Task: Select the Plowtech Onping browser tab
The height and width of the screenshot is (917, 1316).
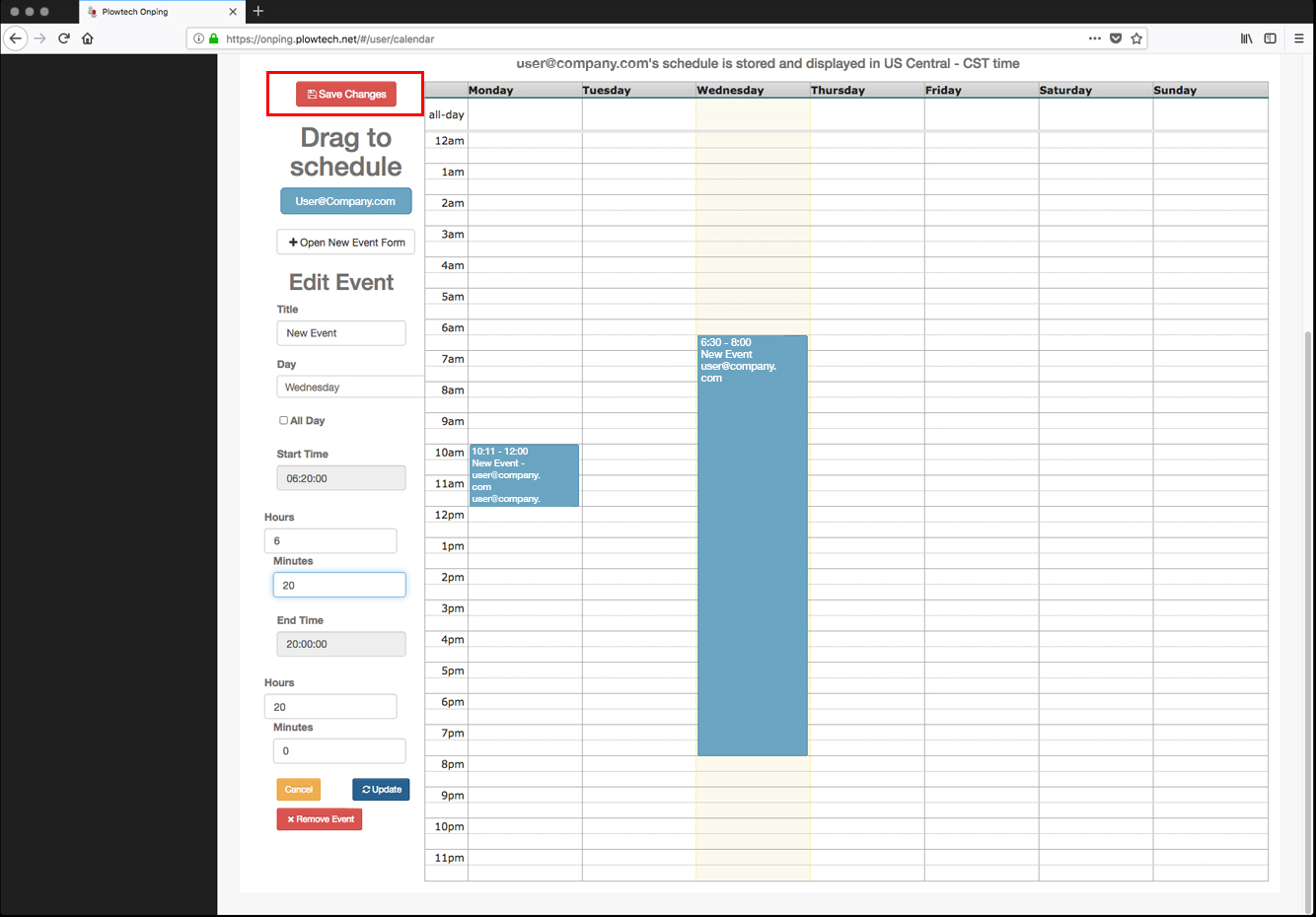Action: (153, 12)
